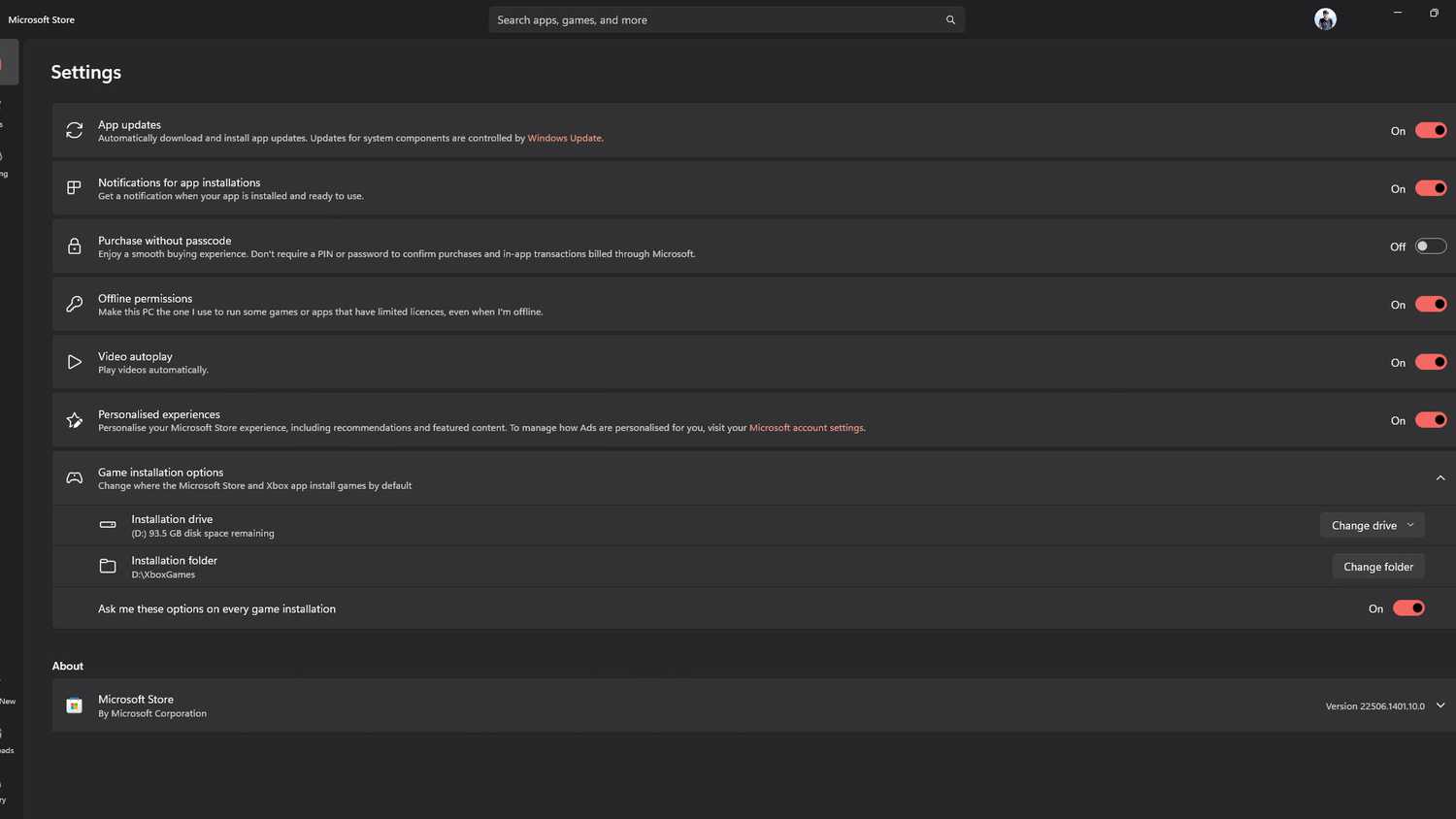
Task: Click the play icon for Video autoplay
Action: point(74,362)
